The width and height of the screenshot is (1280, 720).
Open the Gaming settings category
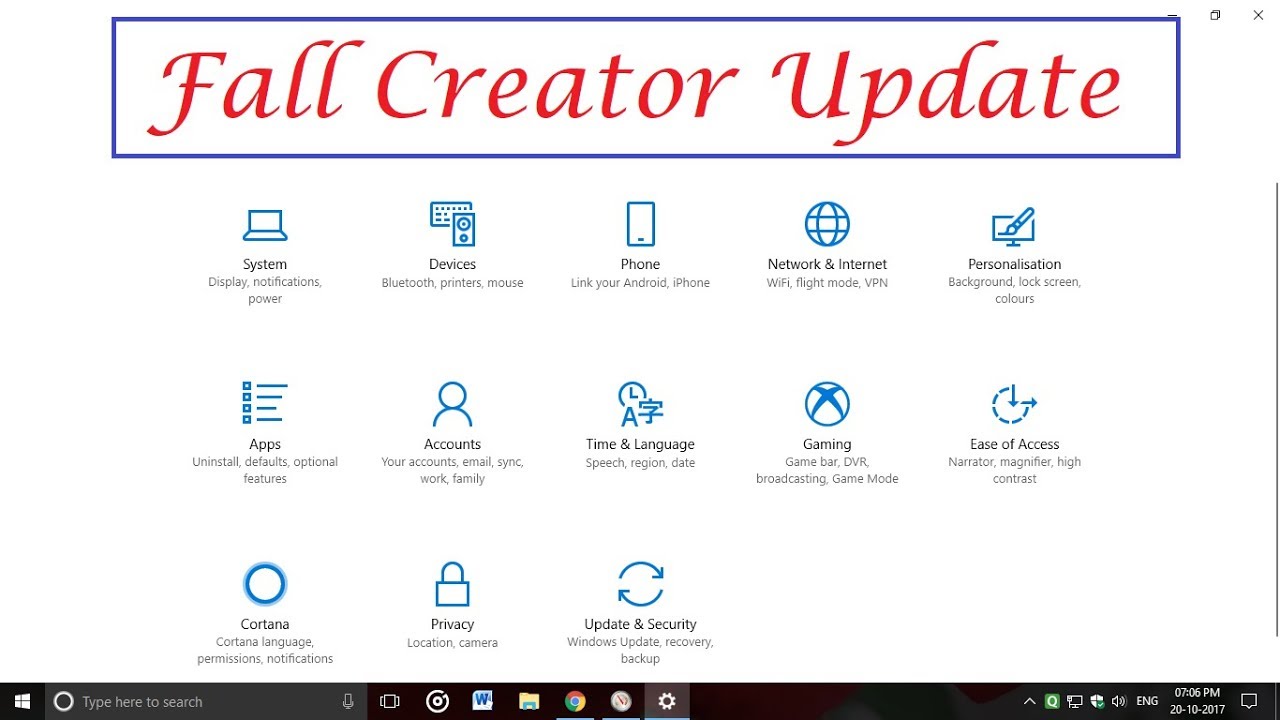tap(827, 433)
